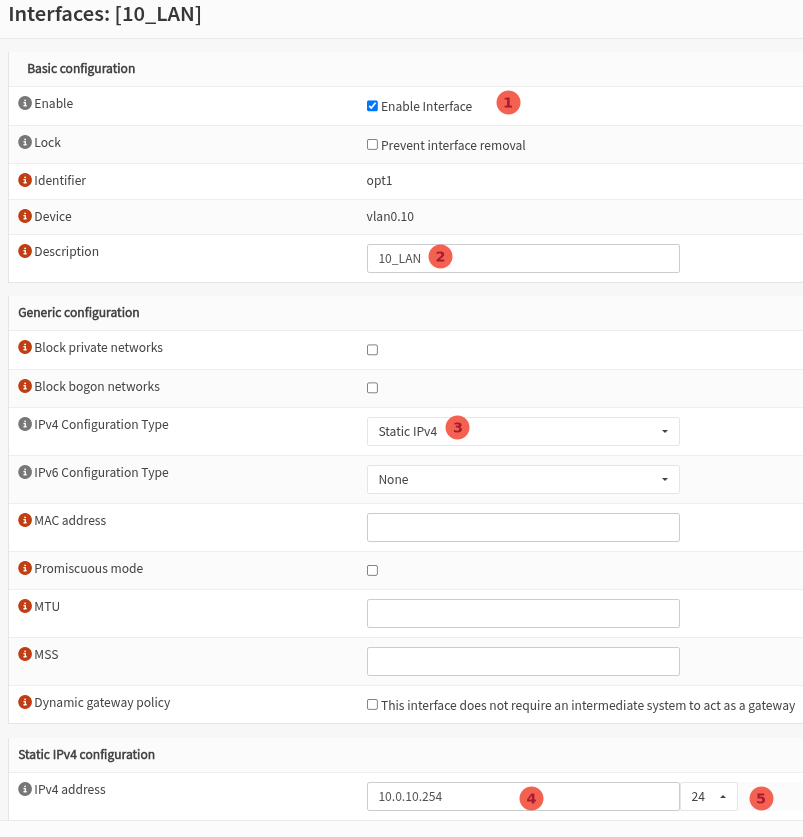Toggle Promiscuous mode on
Screen dimensions: 803x837
(x=372, y=570)
